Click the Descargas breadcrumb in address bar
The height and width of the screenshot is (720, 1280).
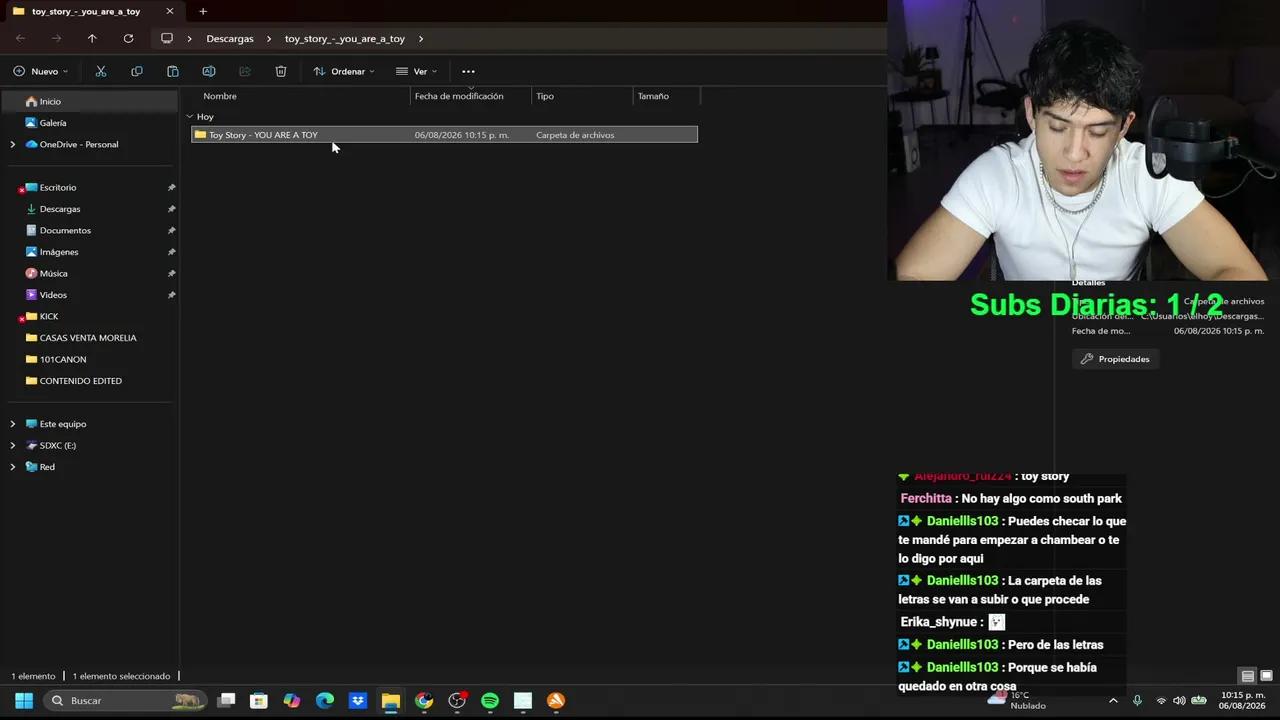(x=230, y=38)
